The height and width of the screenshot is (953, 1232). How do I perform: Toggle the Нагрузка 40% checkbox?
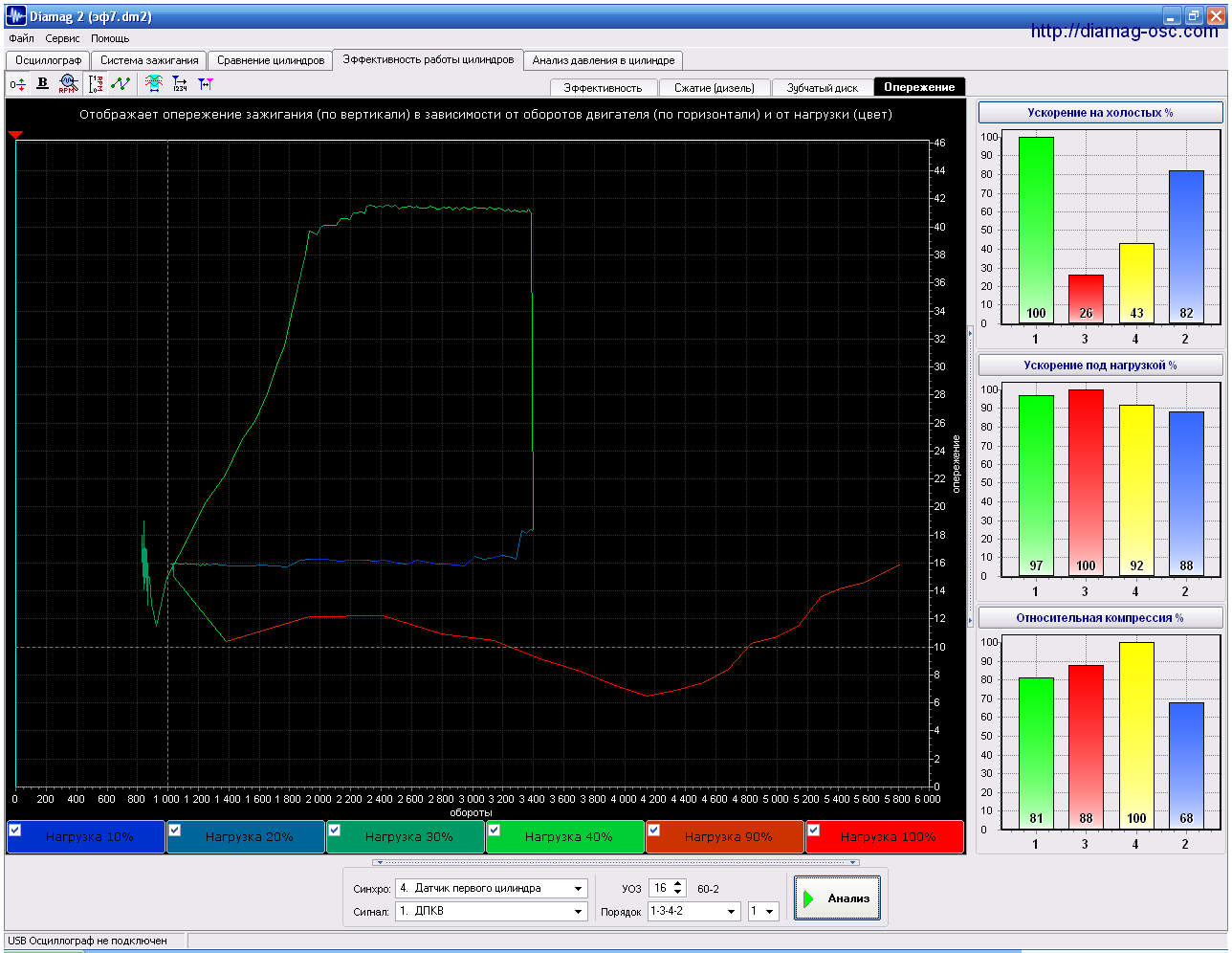[495, 831]
